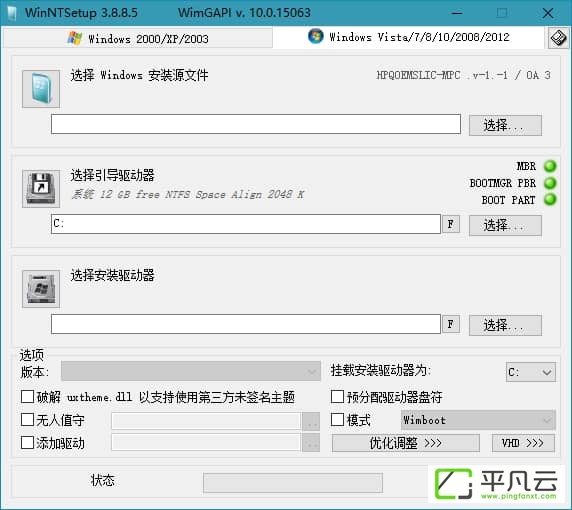The height and width of the screenshot is (510, 572).
Task: Click the HPQOEMSLIC-MPC OA 3 text
Action: (463, 75)
